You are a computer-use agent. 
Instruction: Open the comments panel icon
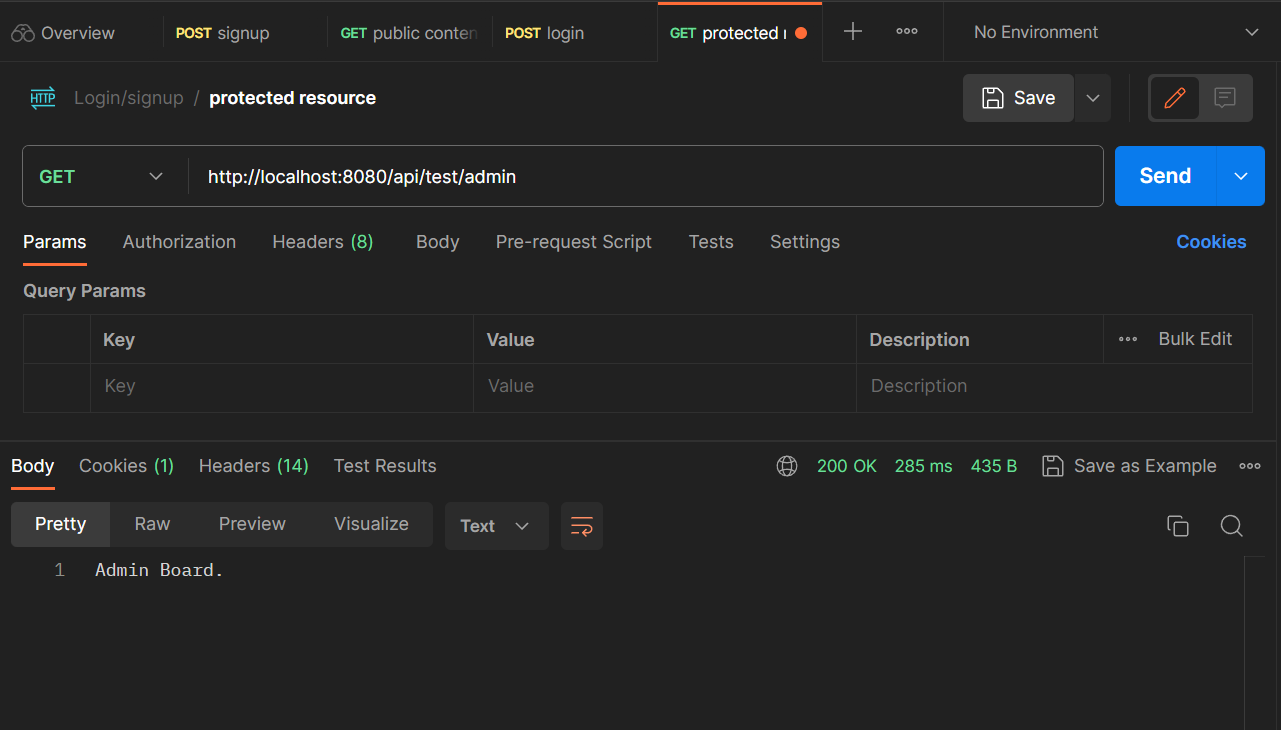click(x=1225, y=97)
